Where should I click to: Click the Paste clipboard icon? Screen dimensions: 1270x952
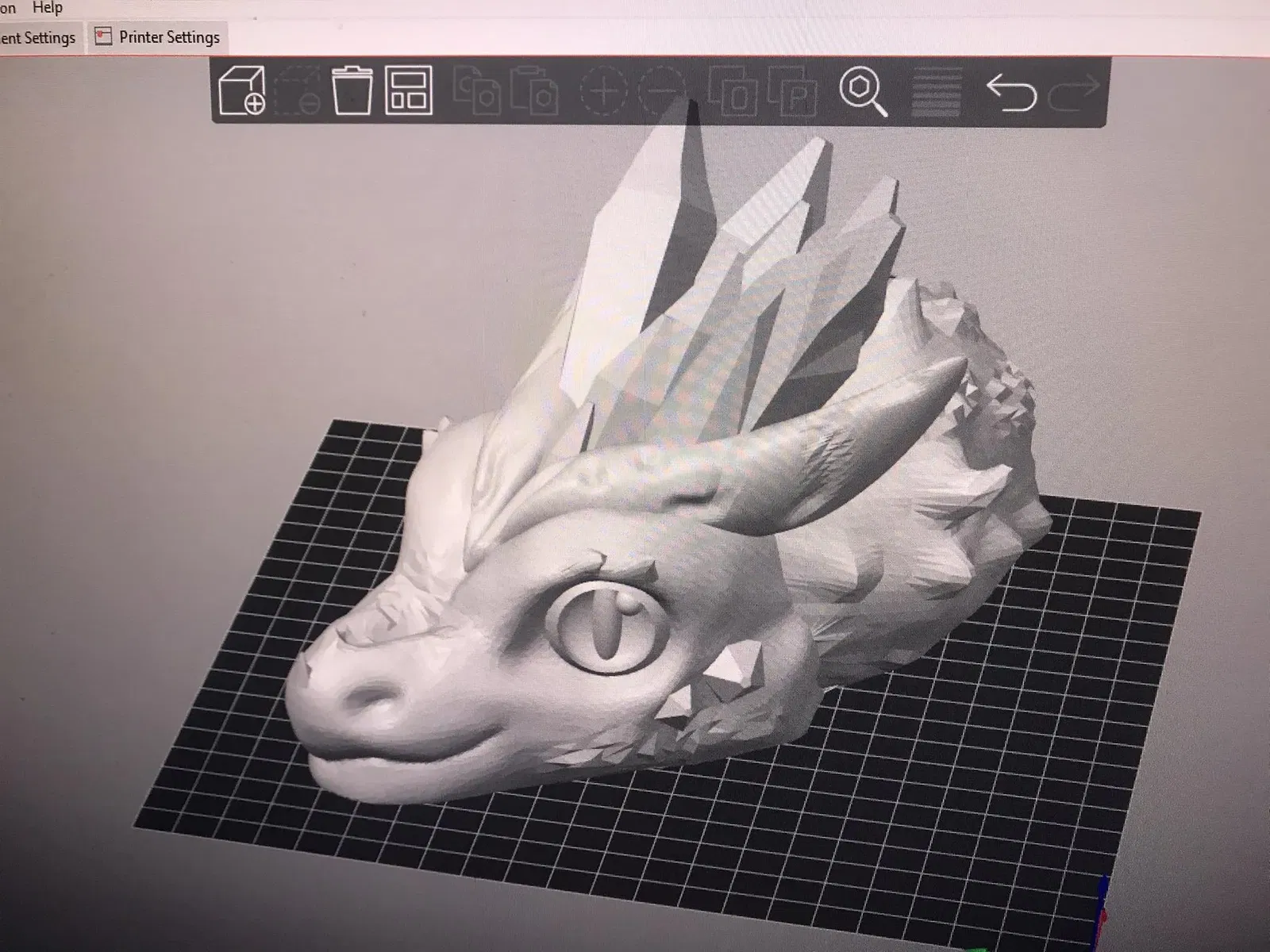tap(534, 91)
